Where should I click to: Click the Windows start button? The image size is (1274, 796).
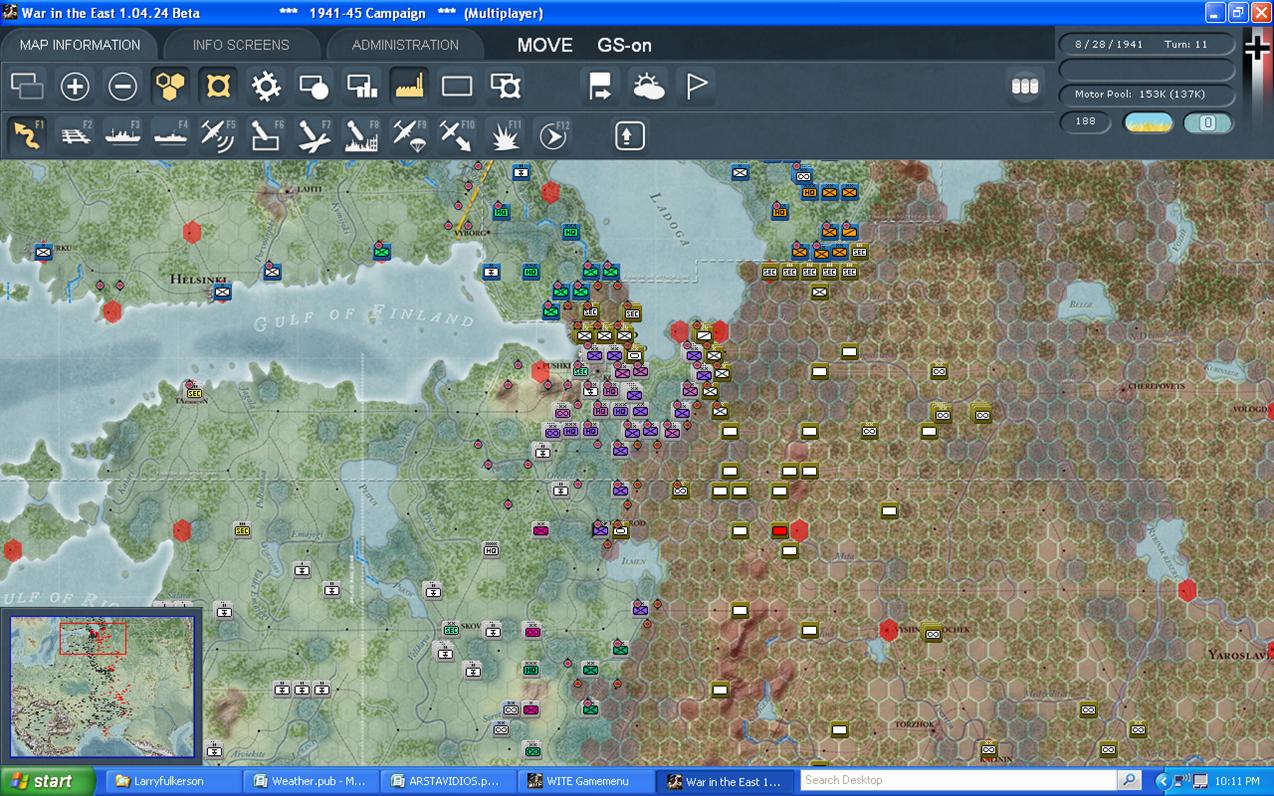[x=47, y=781]
